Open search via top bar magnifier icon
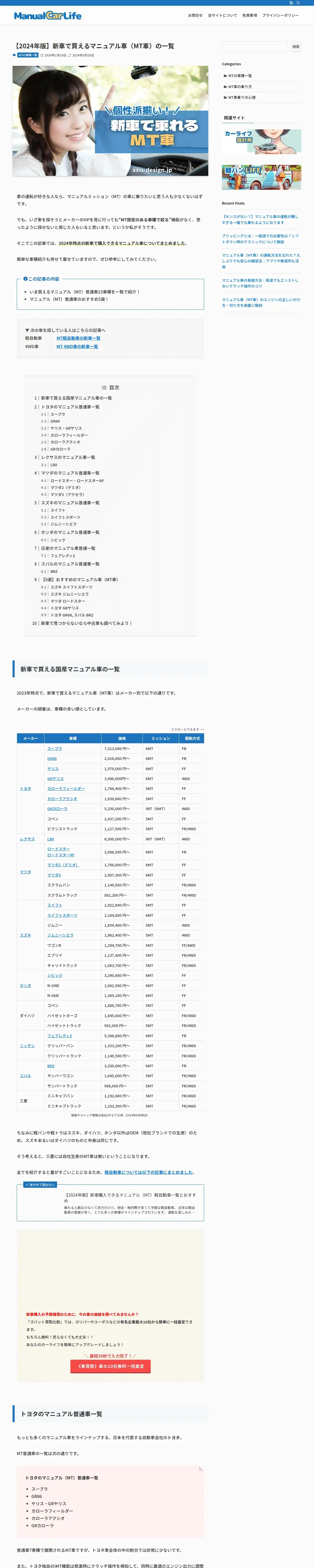314x1568 pixels. [298, 3]
